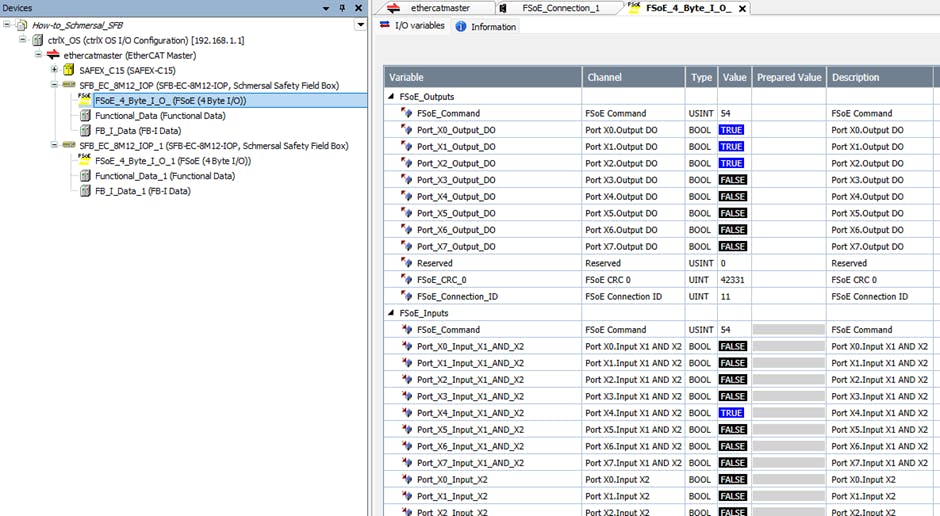Pin the Devices panel with auto-hide icon
Viewport: 940px width, 516px height.
click(342, 8)
